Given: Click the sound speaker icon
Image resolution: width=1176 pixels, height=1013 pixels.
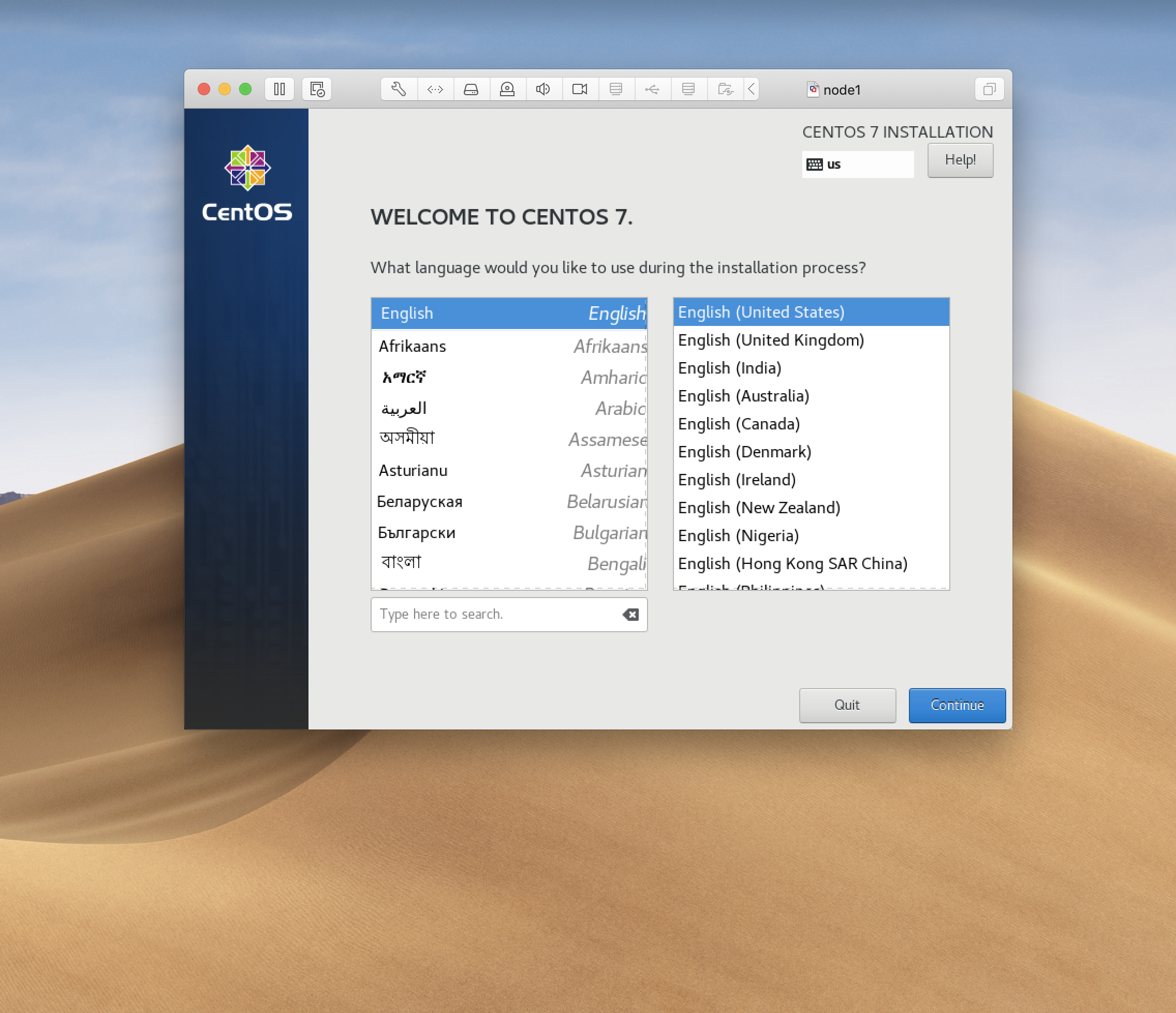Looking at the screenshot, I should click(543, 89).
